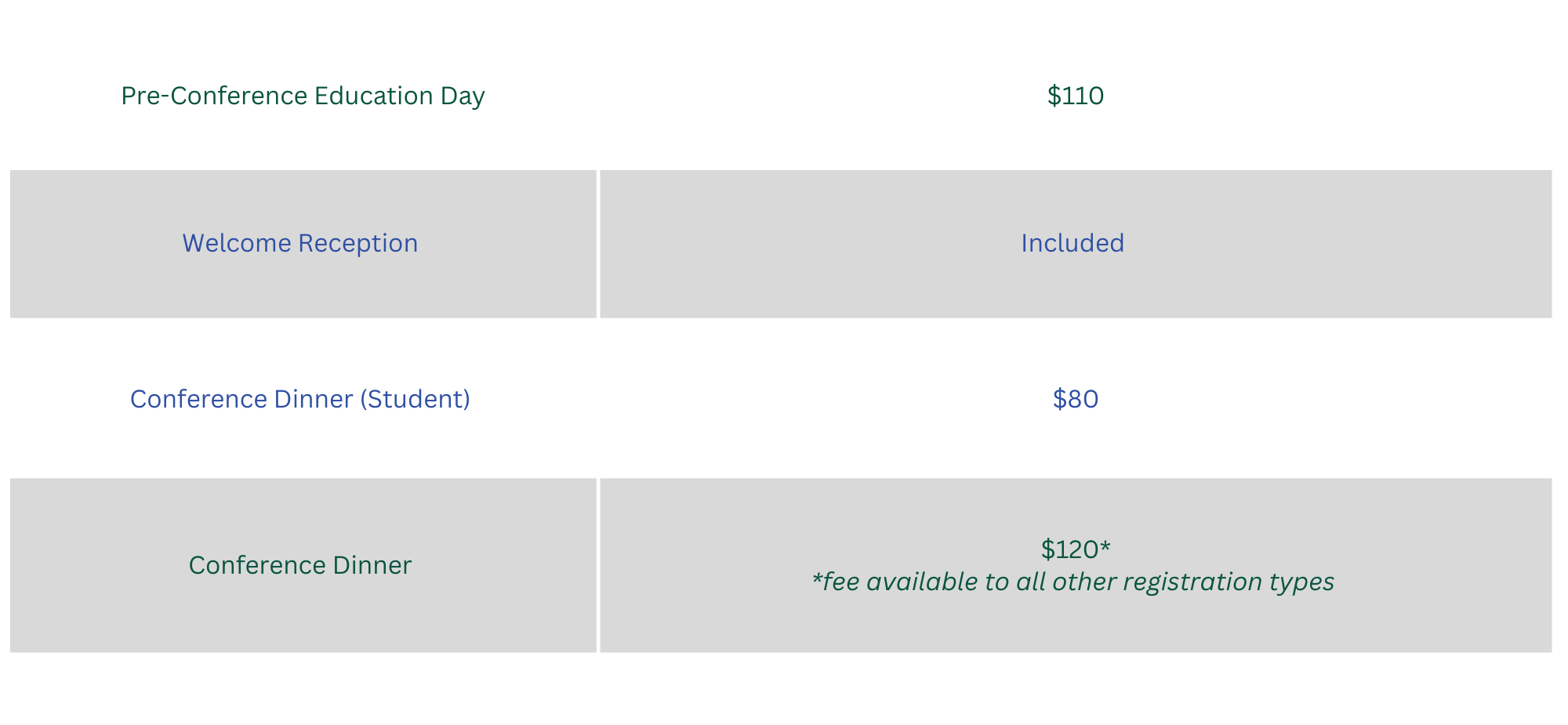Click the word Reception
Screen dimensions: 1568x725
[x=358, y=243]
